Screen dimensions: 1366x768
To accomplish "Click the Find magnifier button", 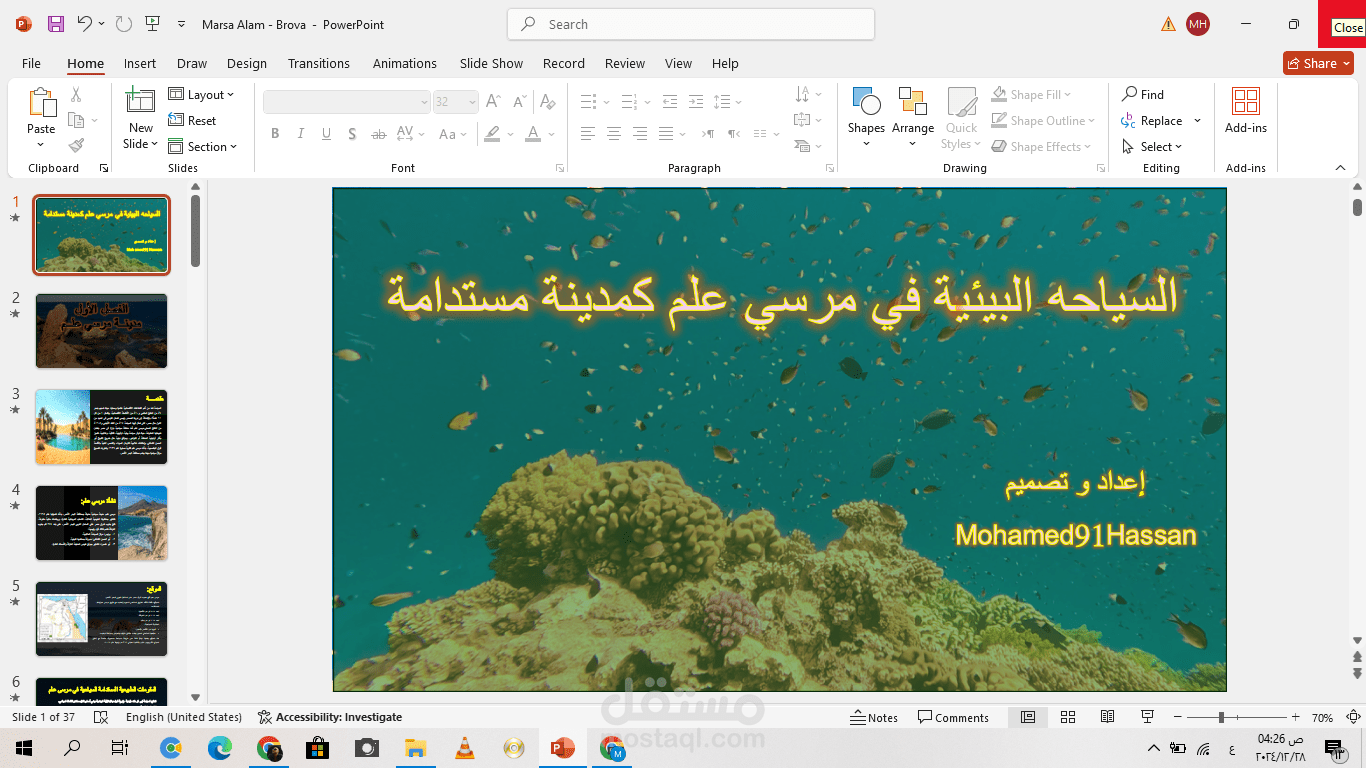I will 1143,95.
